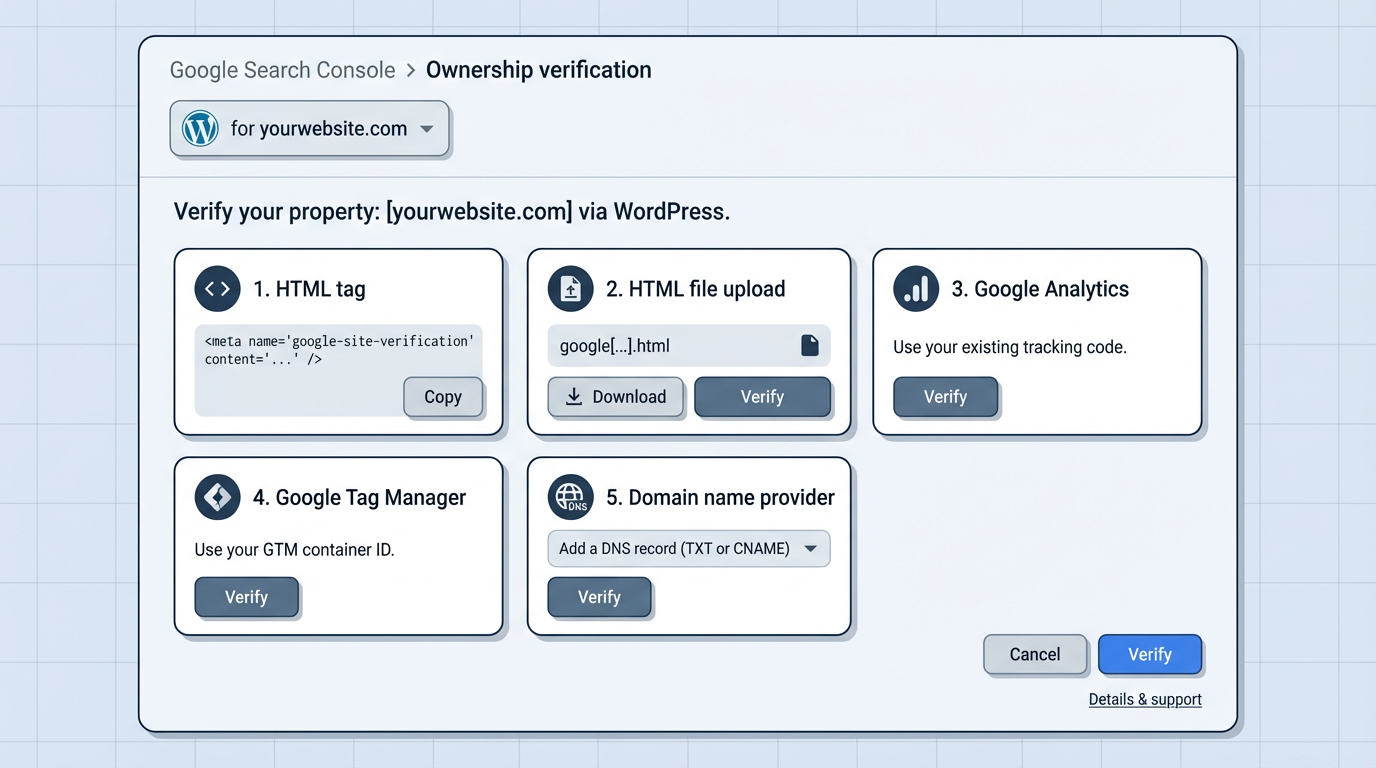Select 'Google Search Console' in the breadcrumb
The image size is (1376, 768).
pyautogui.click(x=282, y=70)
